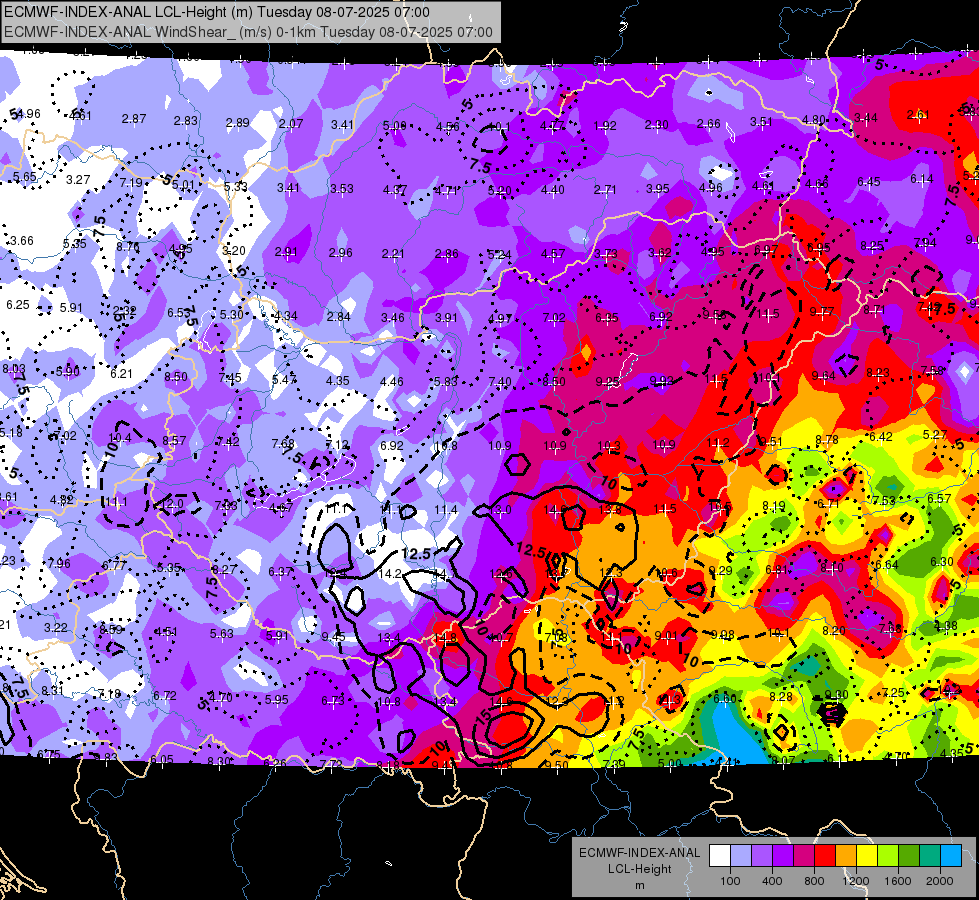
Task: Click the 3.95 wind shear value
Action: [657, 188]
